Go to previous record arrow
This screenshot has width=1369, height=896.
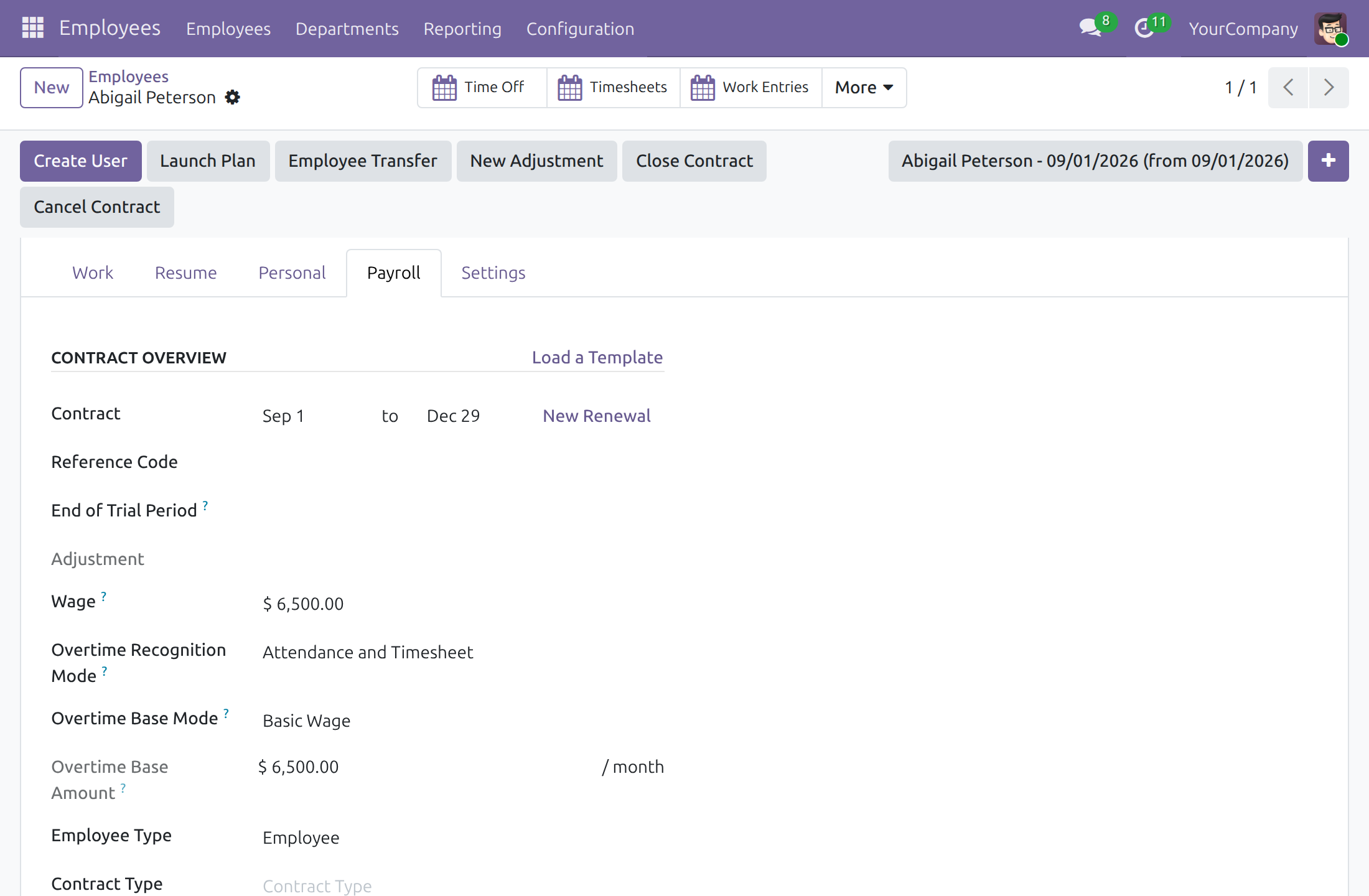pos(1288,88)
